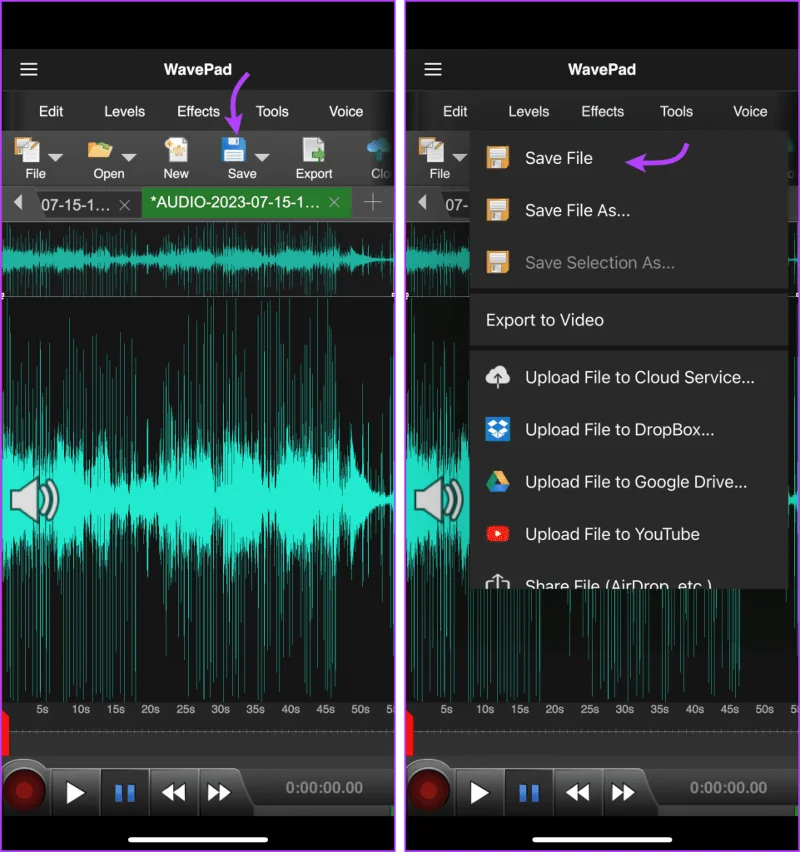Open hamburger menu in right WavePad screen

pyautogui.click(x=433, y=69)
